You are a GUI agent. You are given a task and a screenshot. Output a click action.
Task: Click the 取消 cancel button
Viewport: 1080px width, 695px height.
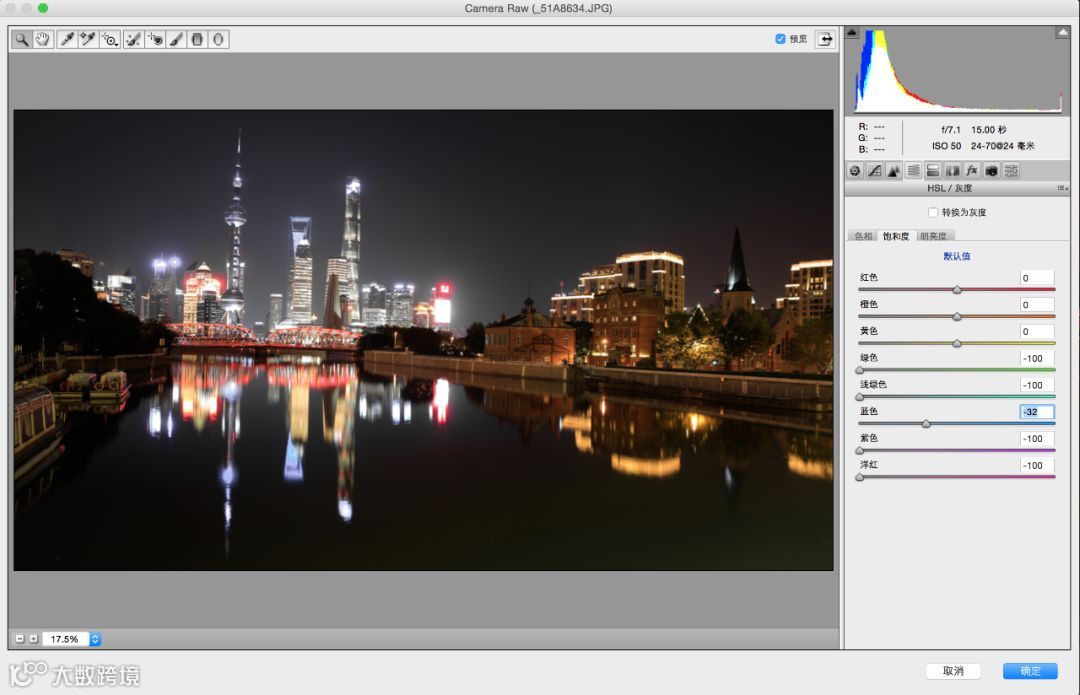point(953,671)
